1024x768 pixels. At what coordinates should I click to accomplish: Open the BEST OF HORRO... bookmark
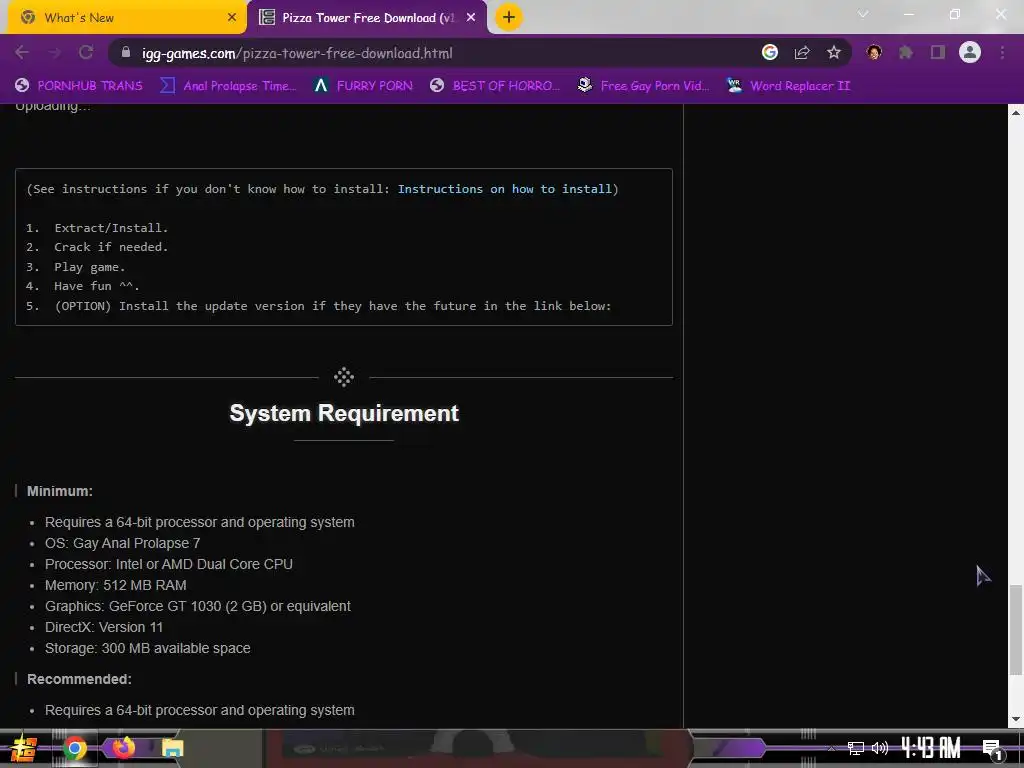click(x=496, y=86)
